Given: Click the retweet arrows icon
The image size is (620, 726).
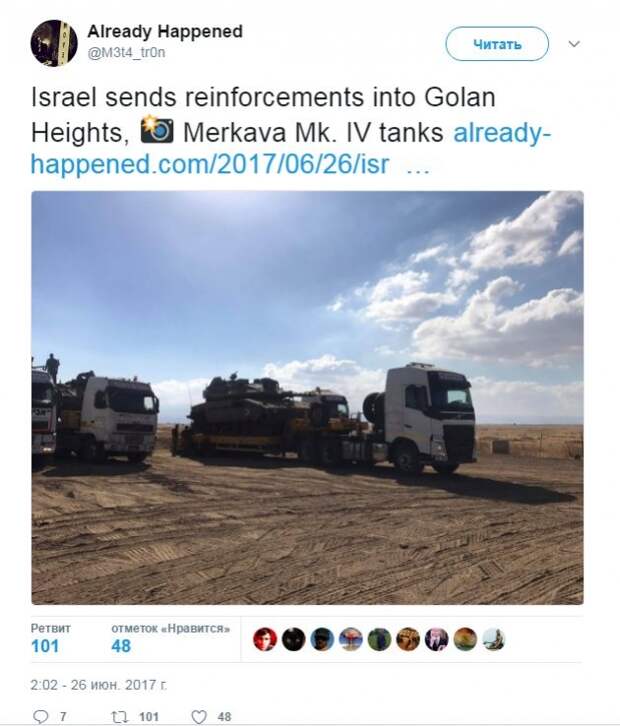Looking at the screenshot, I should click(x=119, y=717).
